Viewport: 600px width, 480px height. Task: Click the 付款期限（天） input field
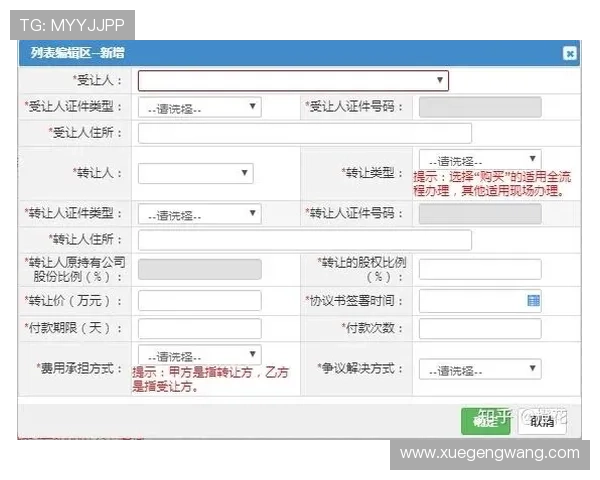[x=200, y=328]
